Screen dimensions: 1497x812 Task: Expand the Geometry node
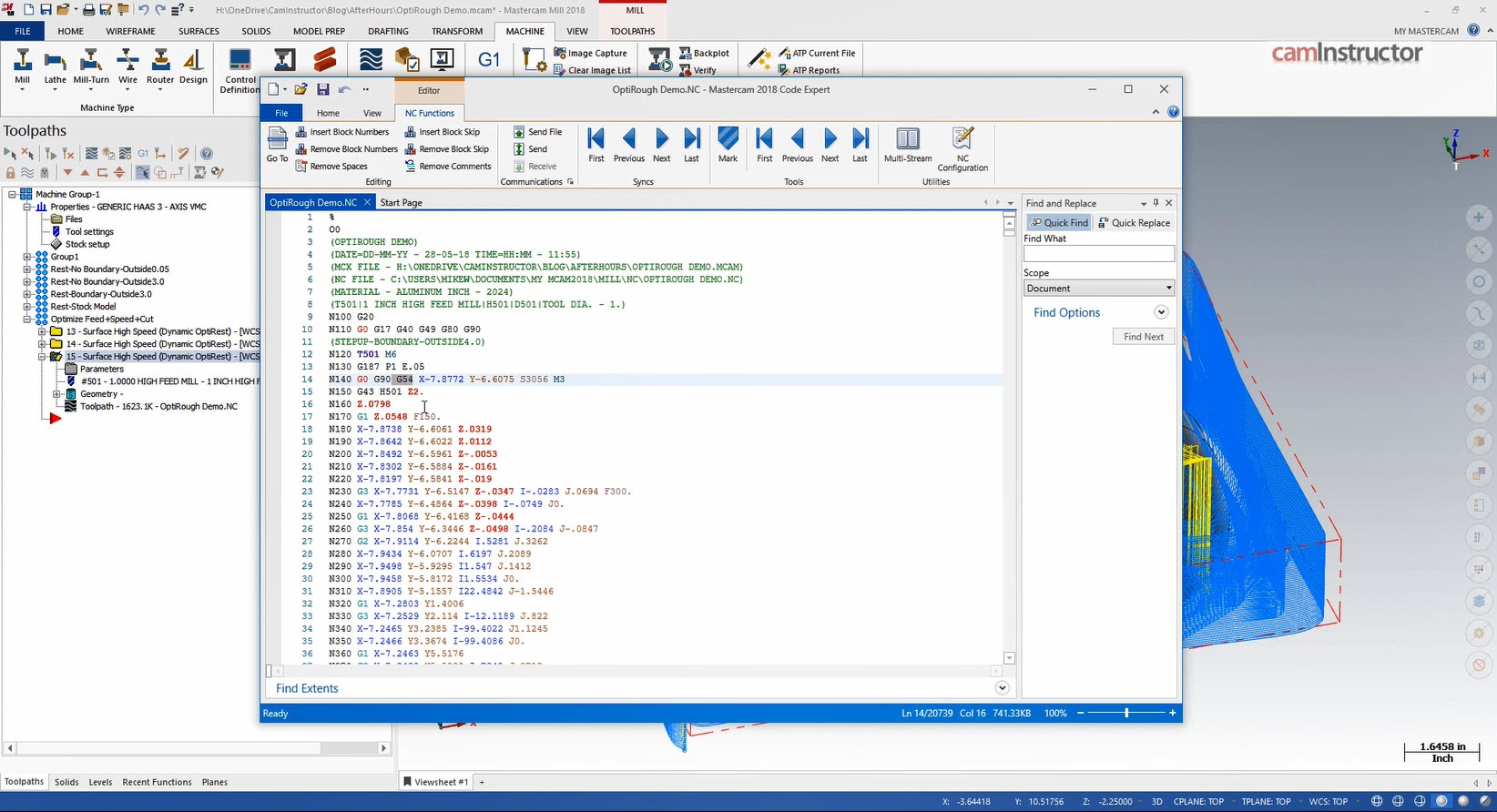tap(56, 394)
